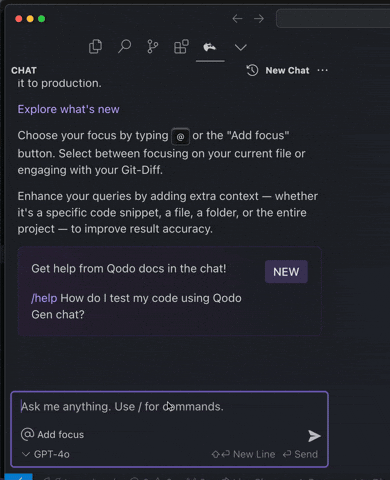Image resolution: width=390 pixels, height=480 pixels.
Task: Start a New Chat
Action: click(x=287, y=71)
